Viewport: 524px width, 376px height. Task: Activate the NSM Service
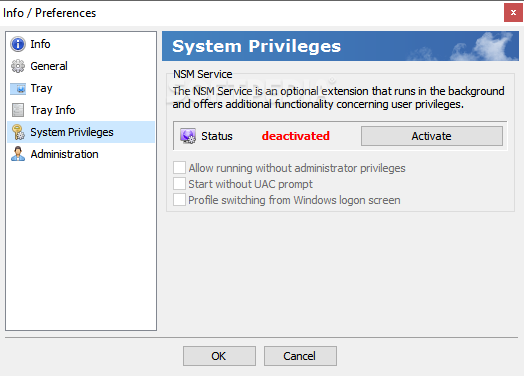point(431,136)
